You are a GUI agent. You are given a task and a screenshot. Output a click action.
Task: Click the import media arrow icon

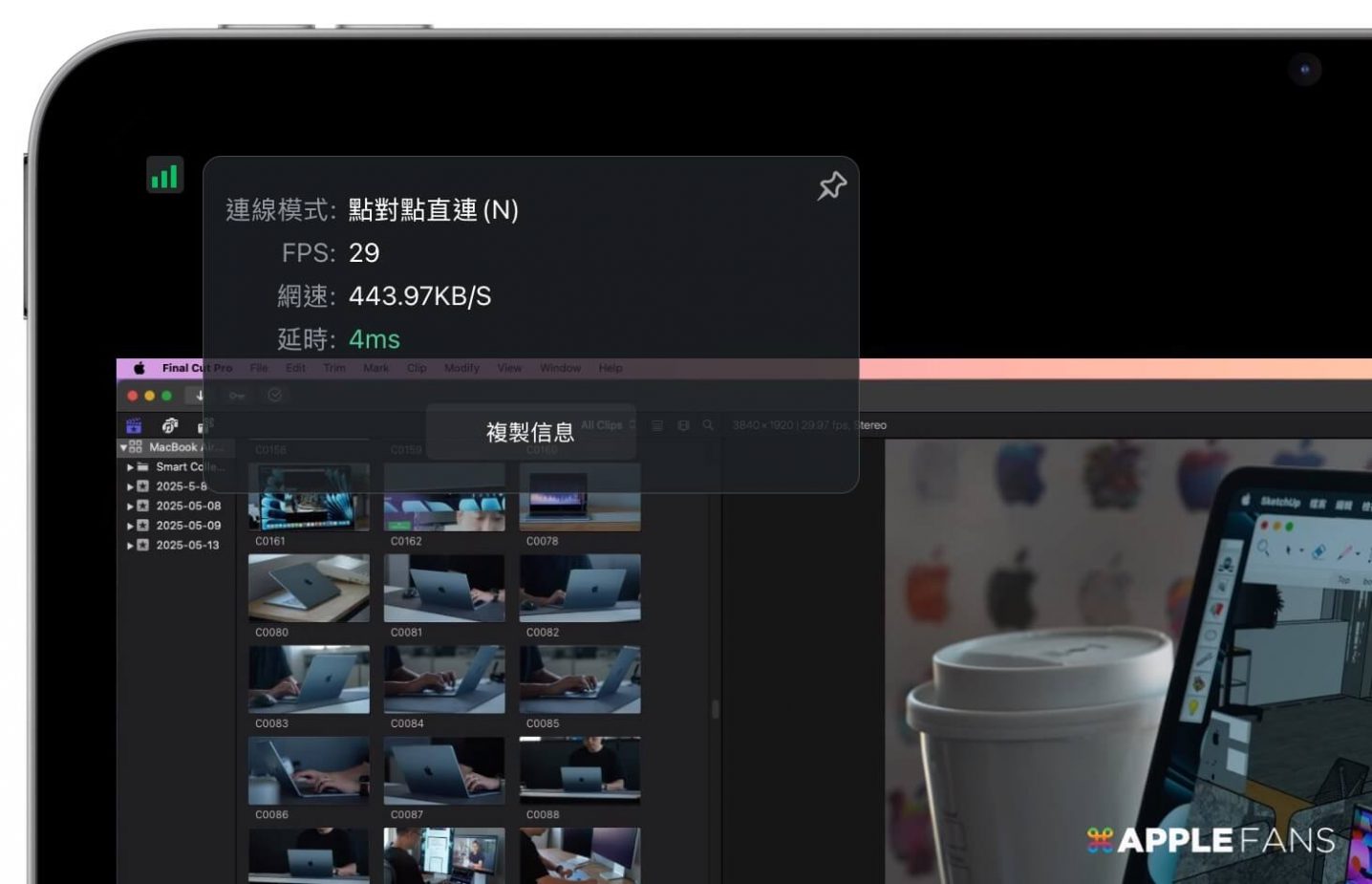200,396
